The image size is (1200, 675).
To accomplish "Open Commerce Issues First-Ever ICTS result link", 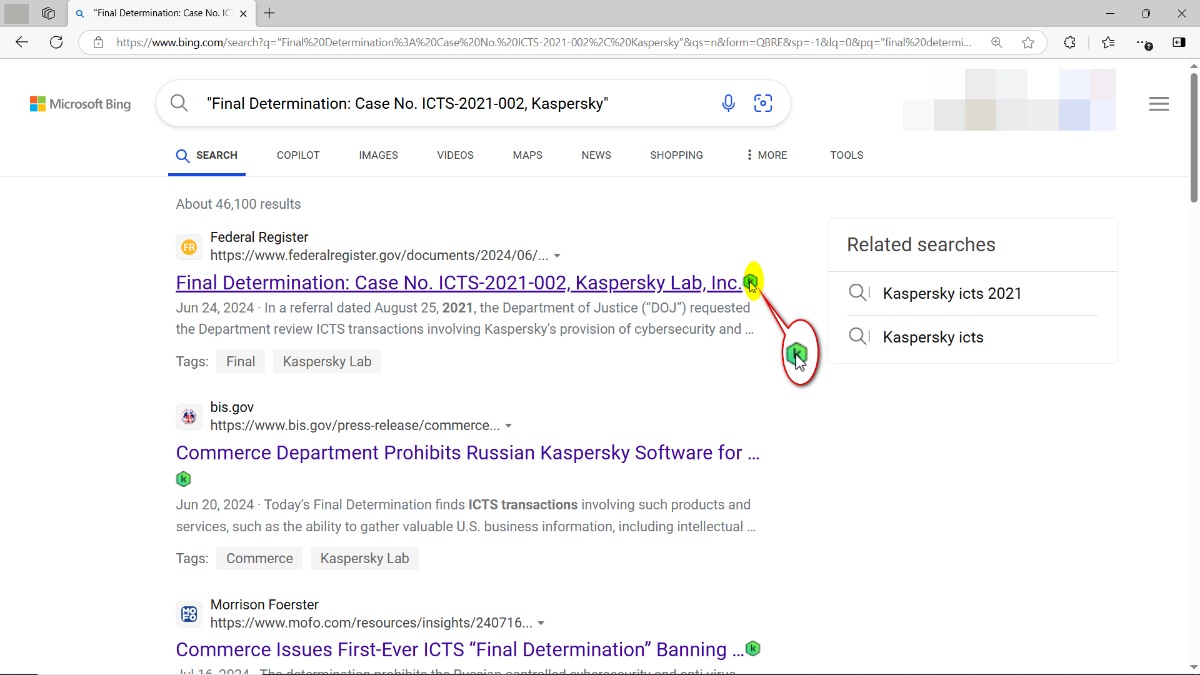I will (460, 650).
